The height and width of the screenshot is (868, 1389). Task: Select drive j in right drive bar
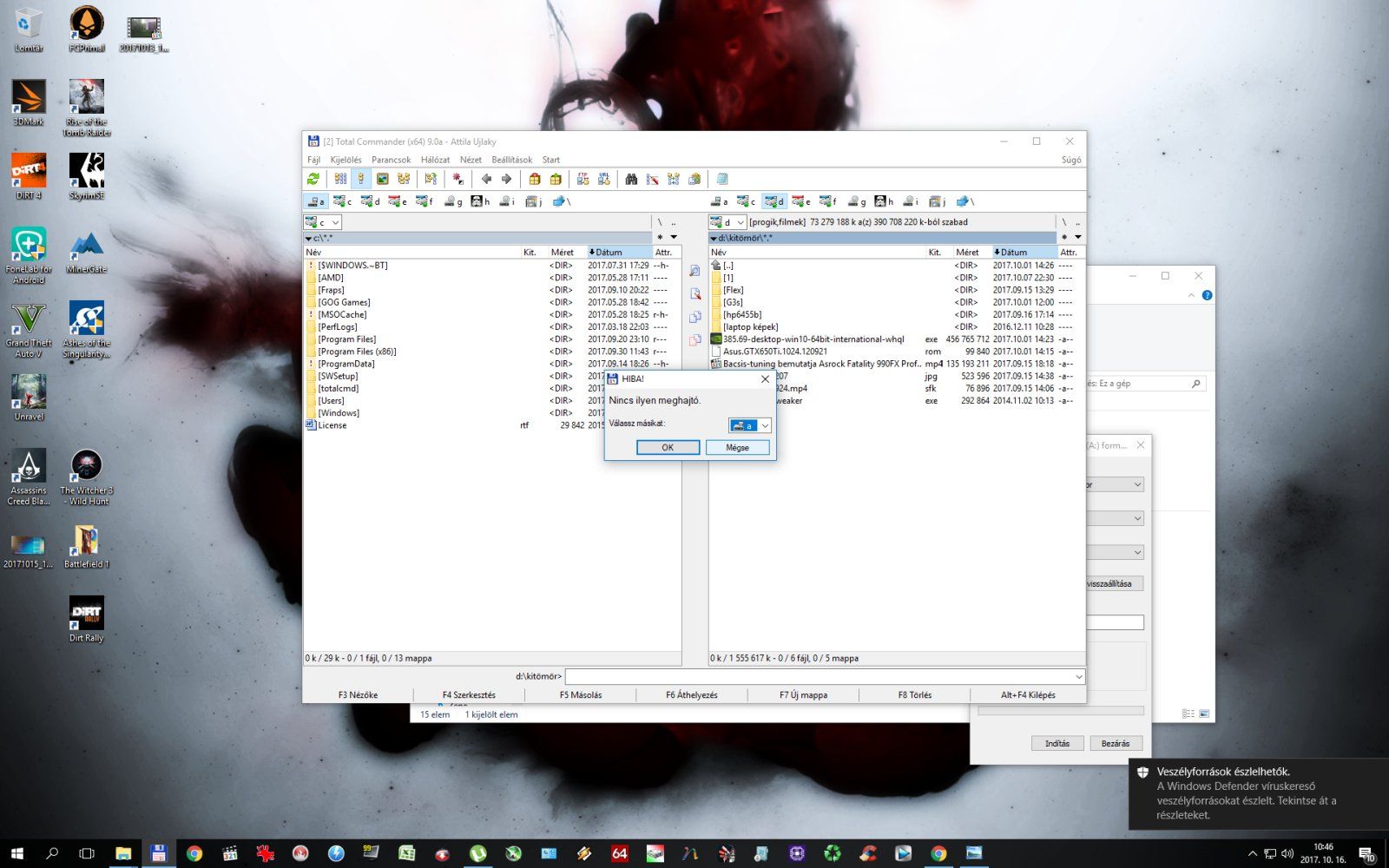coord(938,201)
